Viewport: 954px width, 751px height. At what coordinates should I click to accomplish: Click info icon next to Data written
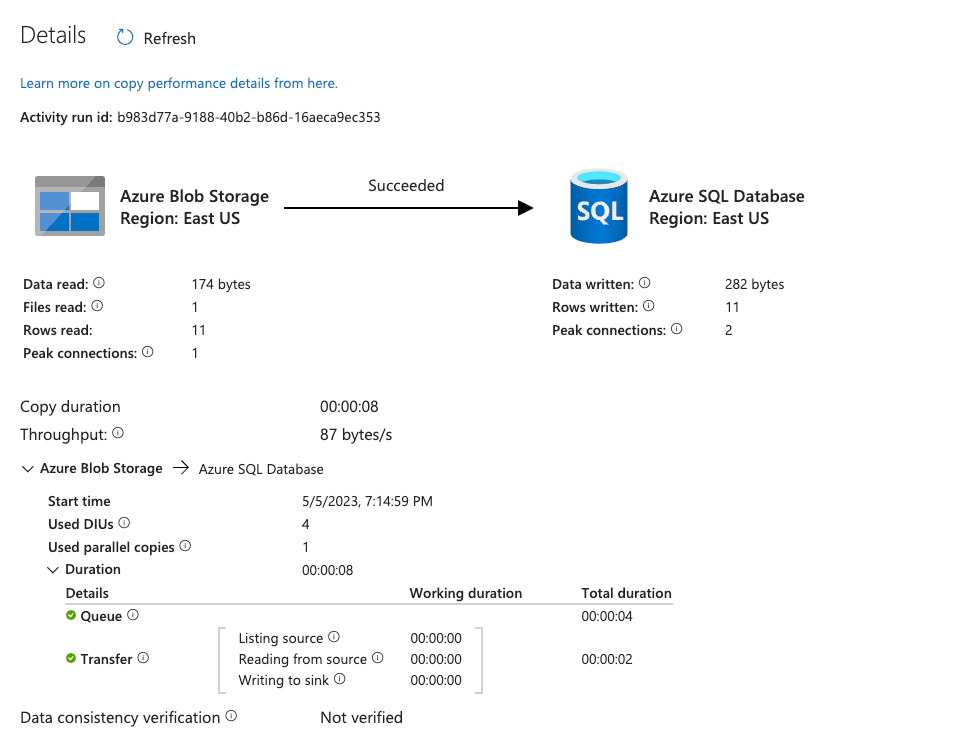click(645, 284)
